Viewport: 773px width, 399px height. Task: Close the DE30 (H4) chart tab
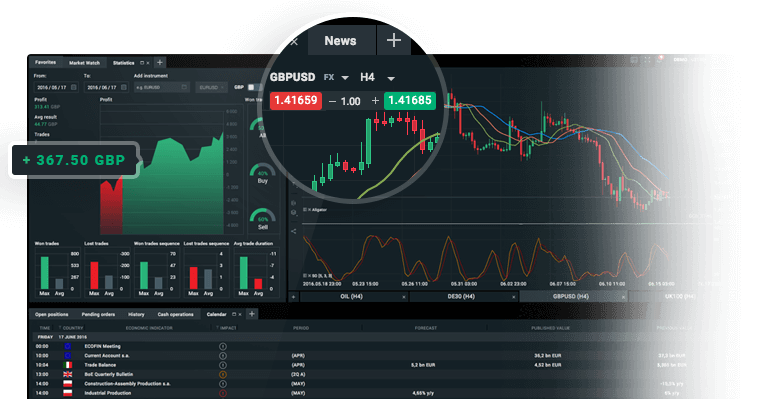[x=514, y=297]
